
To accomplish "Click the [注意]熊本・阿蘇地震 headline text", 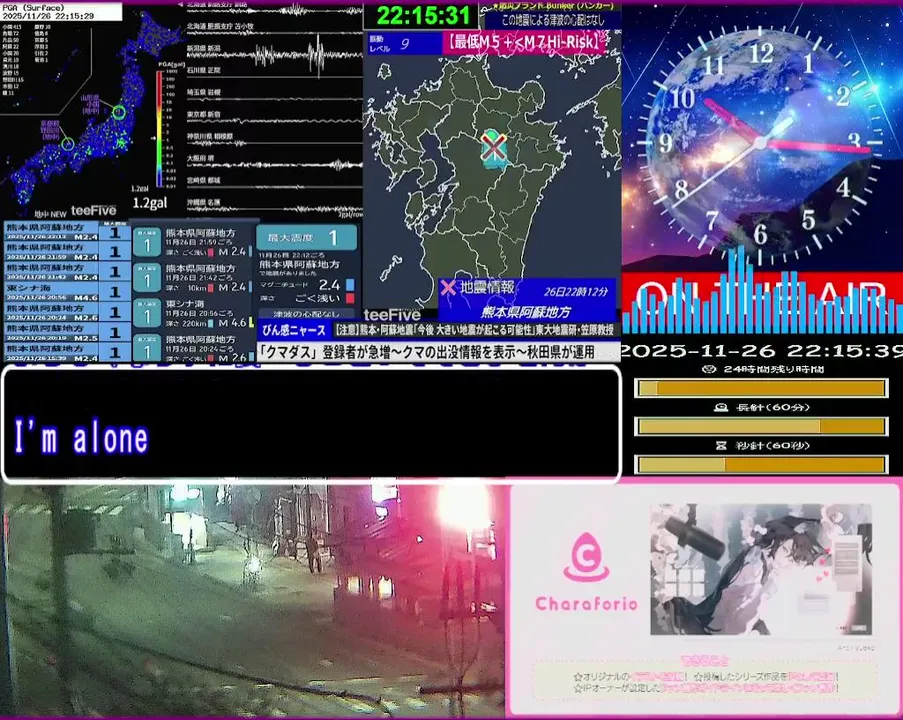I will tap(475, 330).
